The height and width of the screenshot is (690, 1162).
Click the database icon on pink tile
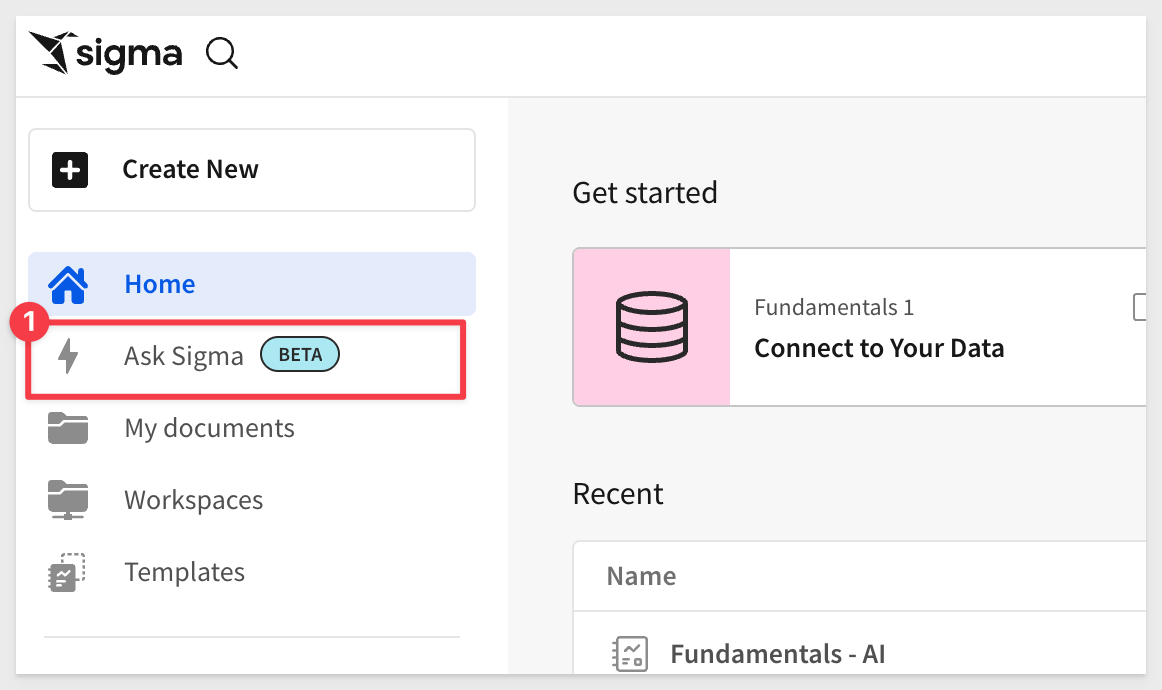click(x=651, y=327)
